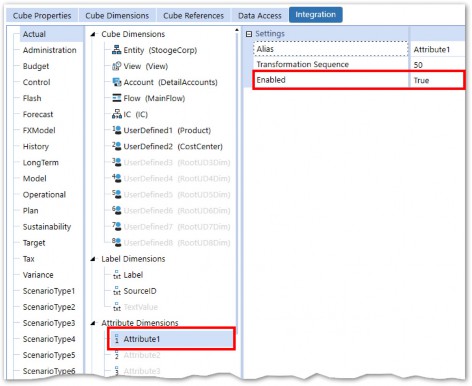Image resolution: width=472 pixels, height=386 pixels.
Task: Select the History scenario type
Action: (x=36, y=146)
